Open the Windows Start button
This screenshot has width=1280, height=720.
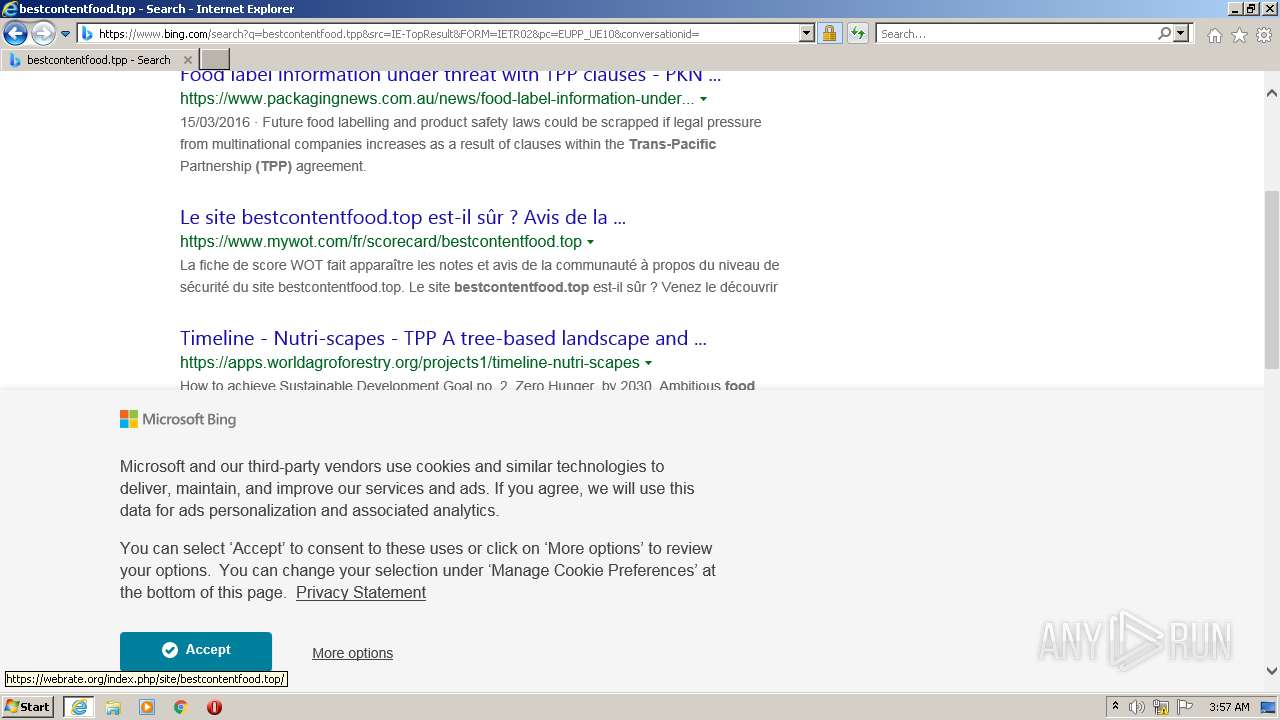(27, 706)
